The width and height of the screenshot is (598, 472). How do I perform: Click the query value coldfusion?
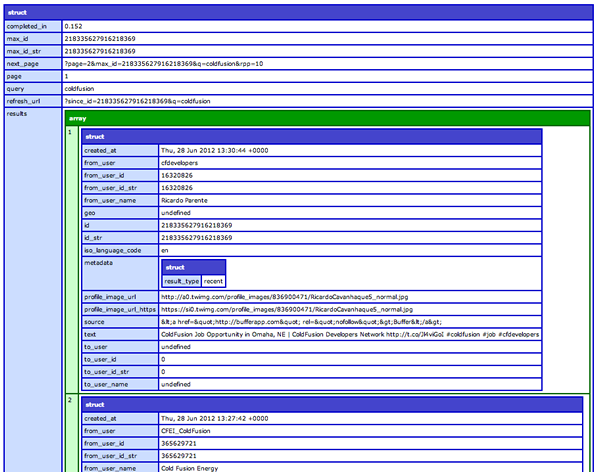(79, 89)
